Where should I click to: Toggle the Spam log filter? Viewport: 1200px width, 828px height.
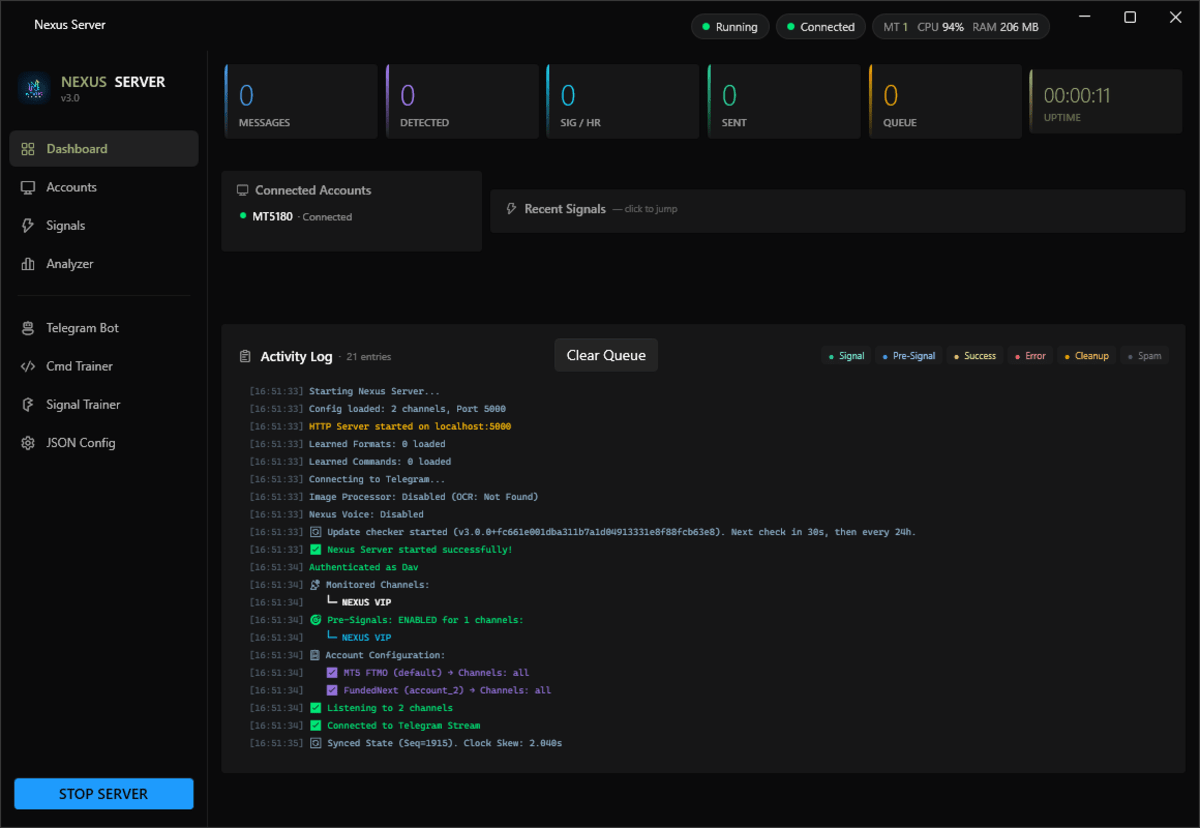[1144, 356]
